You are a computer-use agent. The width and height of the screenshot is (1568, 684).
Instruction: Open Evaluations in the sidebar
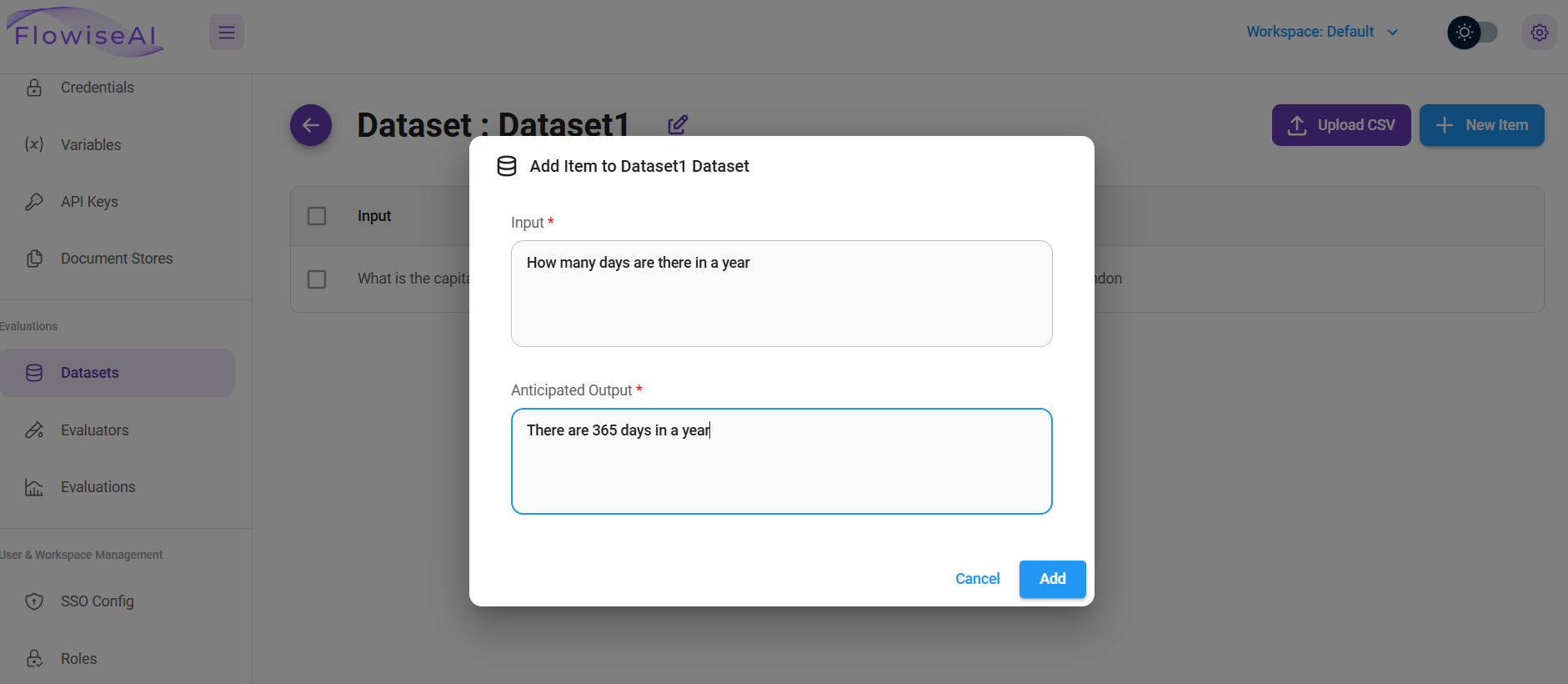coord(98,487)
